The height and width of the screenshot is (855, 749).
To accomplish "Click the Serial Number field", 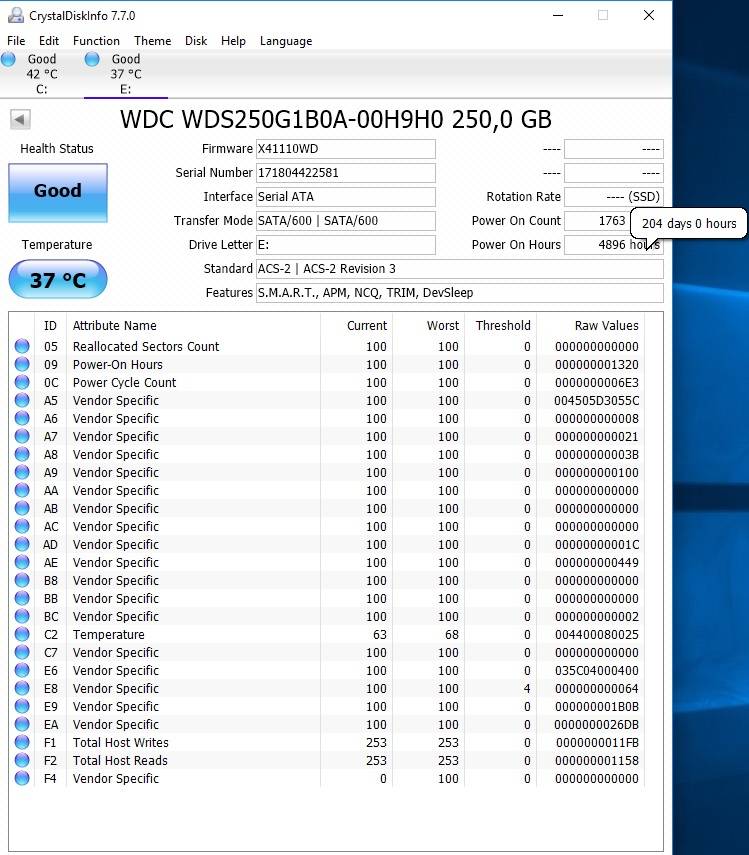I will [345, 173].
